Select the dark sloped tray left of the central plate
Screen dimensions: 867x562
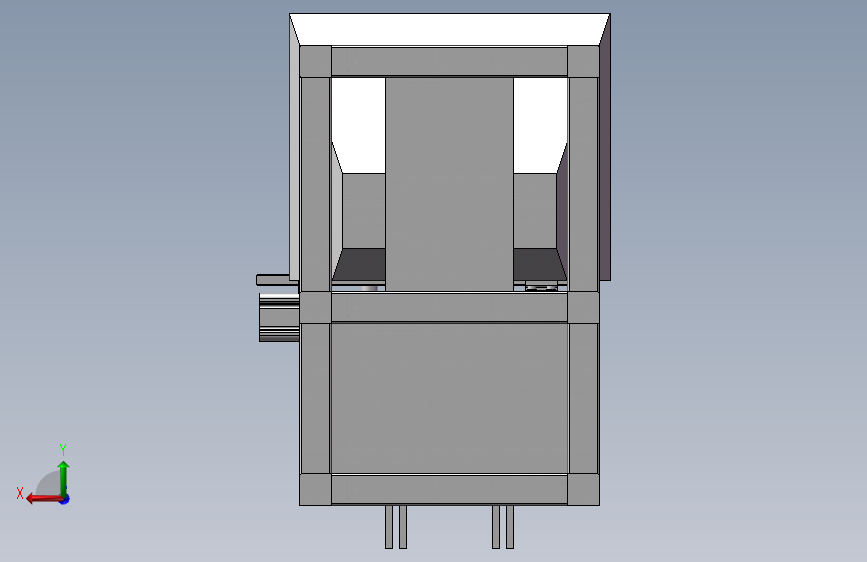(x=359, y=264)
